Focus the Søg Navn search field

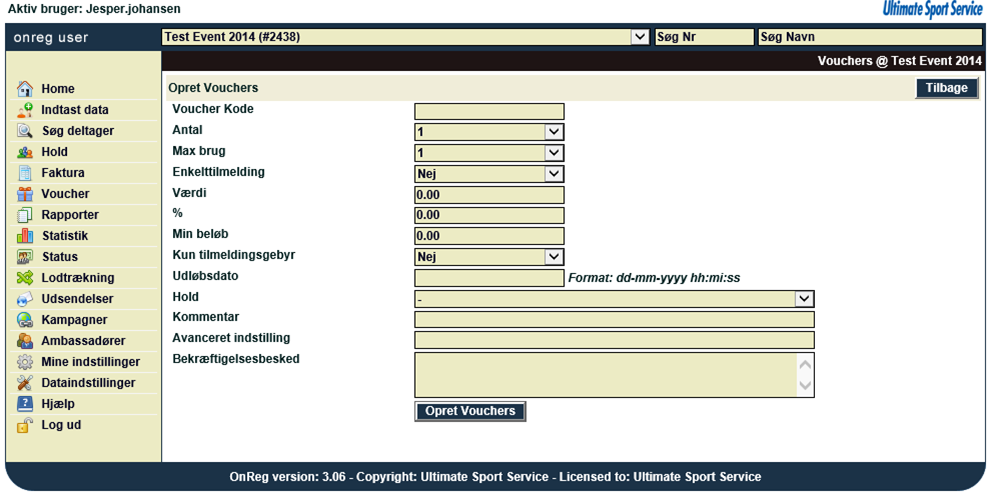870,37
